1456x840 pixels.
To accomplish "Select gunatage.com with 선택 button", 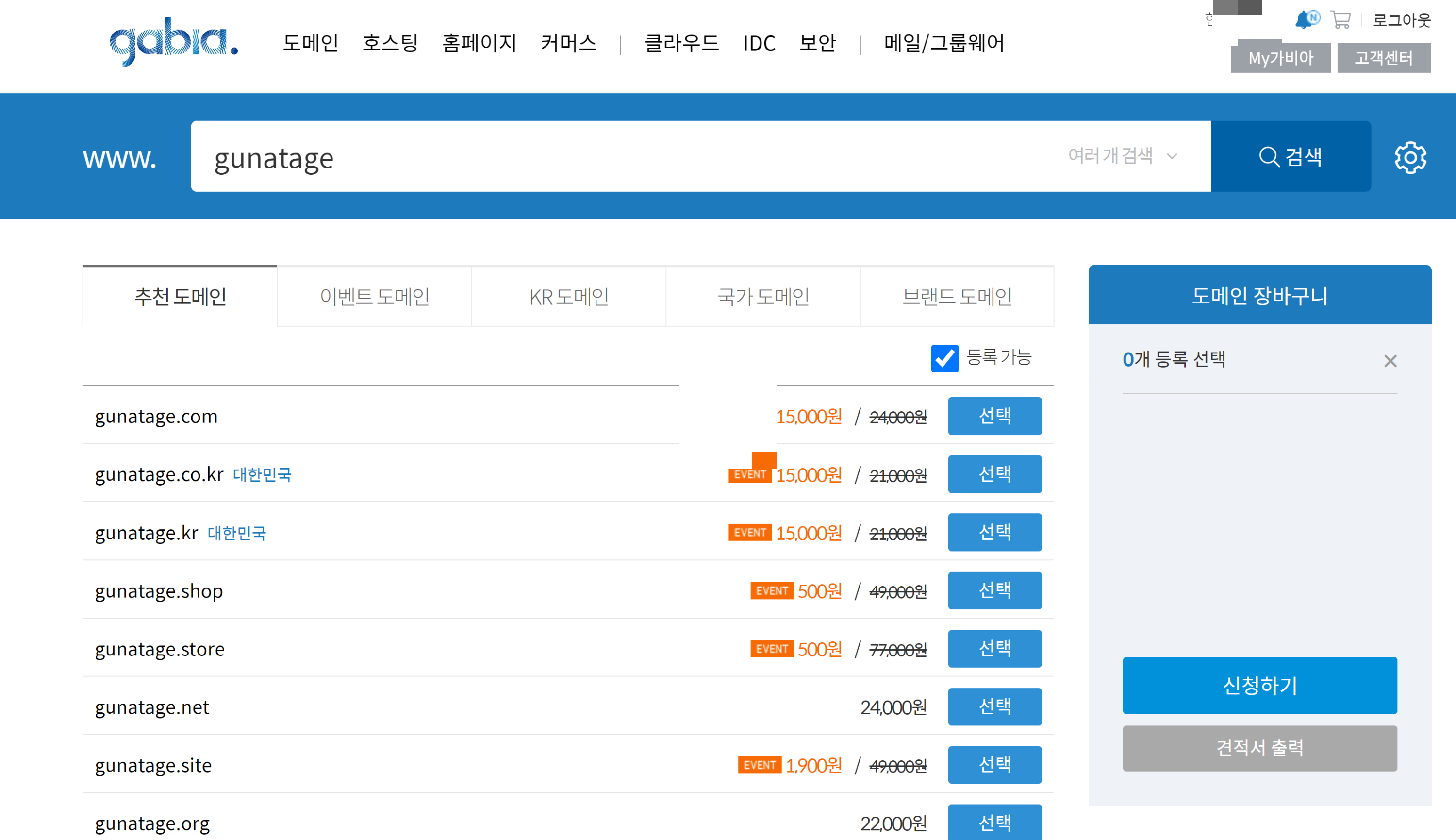I will (994, 415).
